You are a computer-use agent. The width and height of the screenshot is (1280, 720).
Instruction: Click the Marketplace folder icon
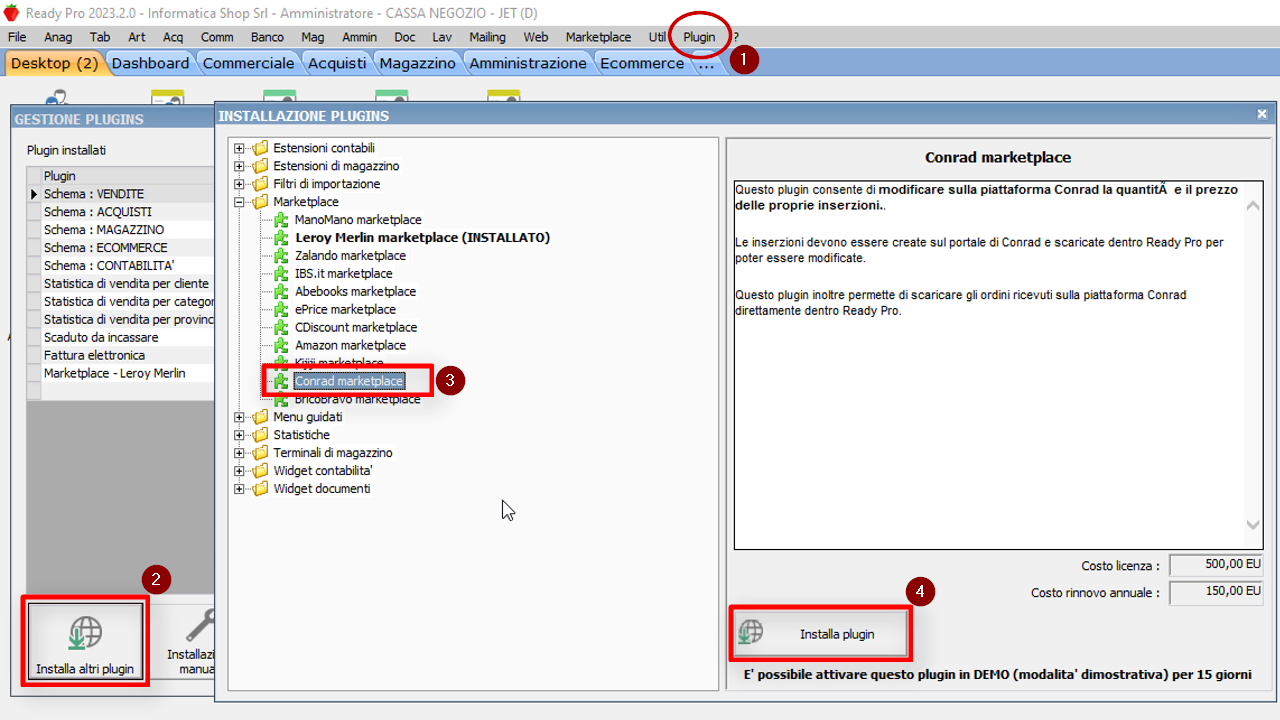click(261, 202)
